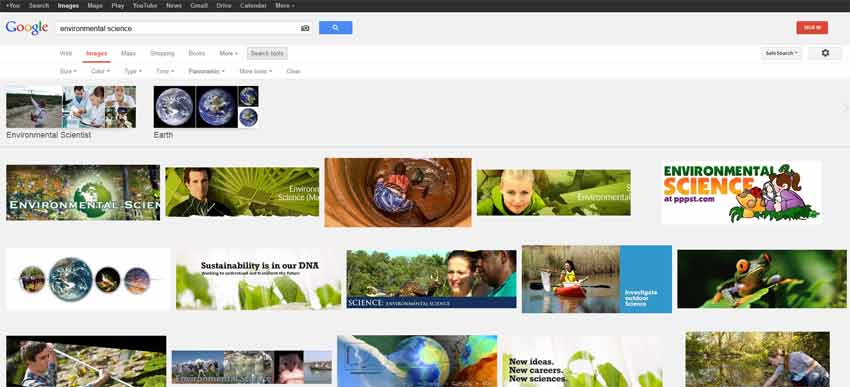Open the blonde woman green banner image
Image resolution: width=850 pixels, height=387 pixels.
tap(553, 192)
